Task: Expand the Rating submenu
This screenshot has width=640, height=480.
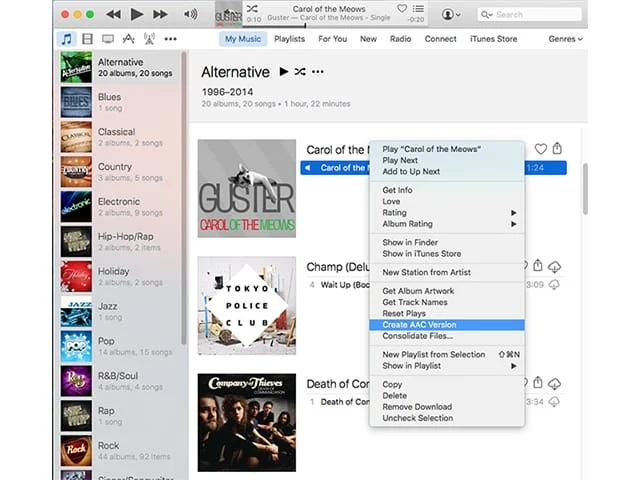Action: pyautogui.click(x=447, y=213)
